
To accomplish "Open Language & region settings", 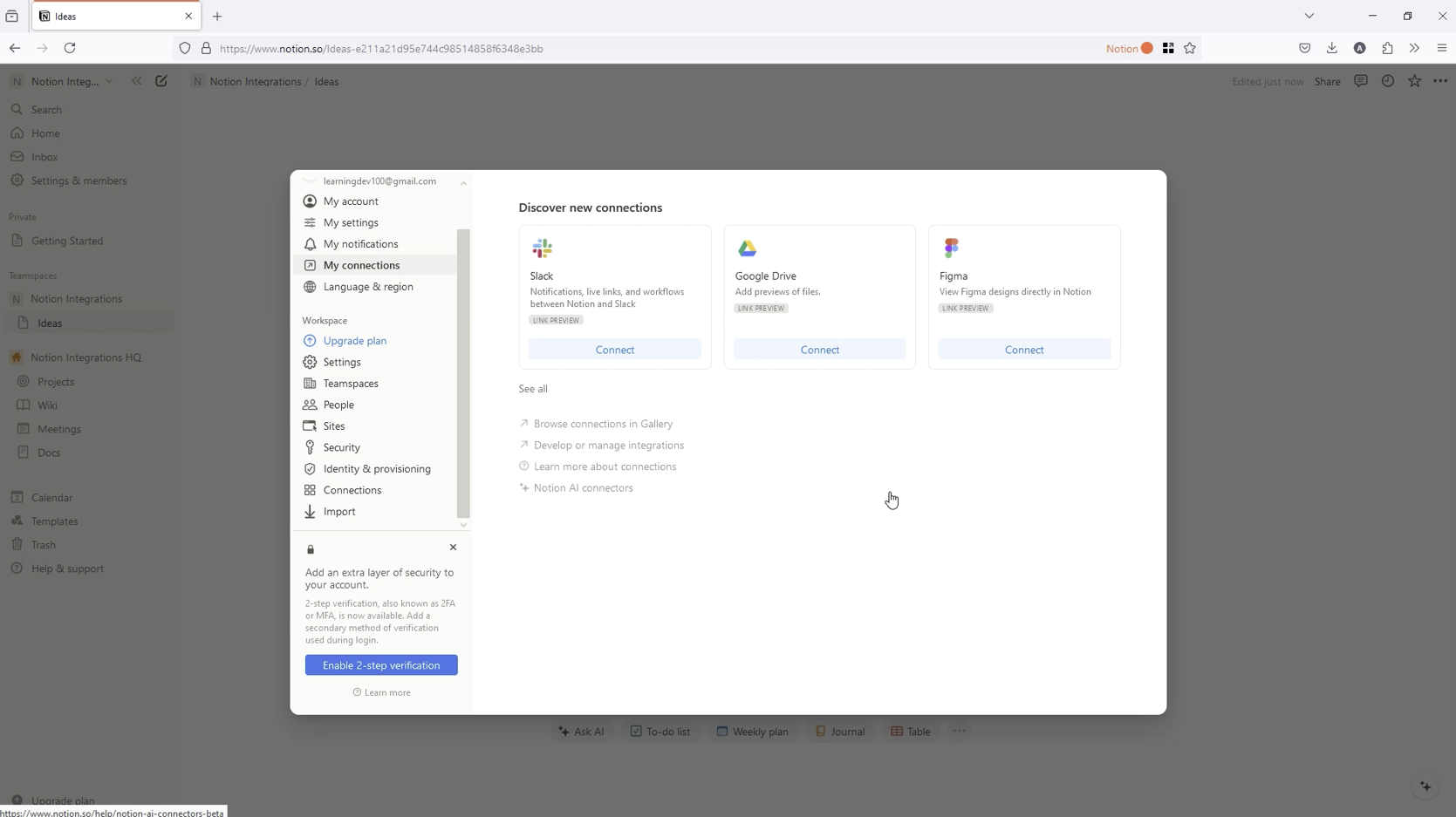I will click(375, 287).
